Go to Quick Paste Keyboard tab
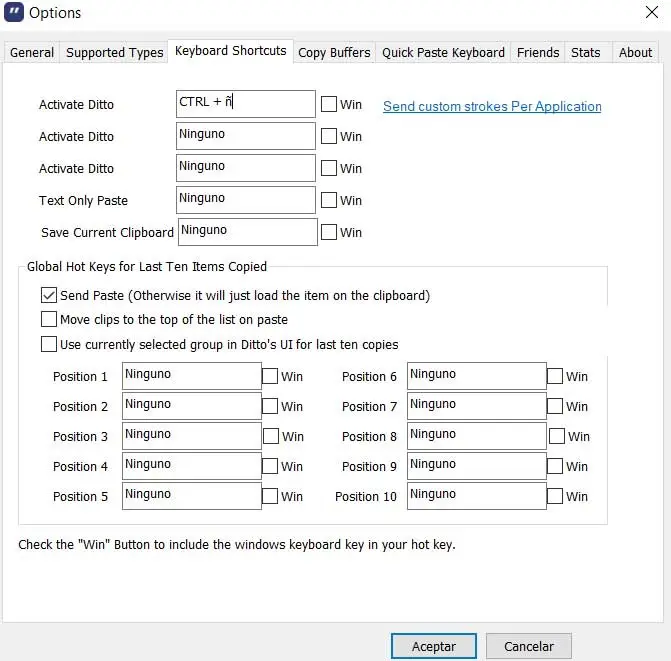This screenshot has width=671, height=661. (x=443, y=52)
